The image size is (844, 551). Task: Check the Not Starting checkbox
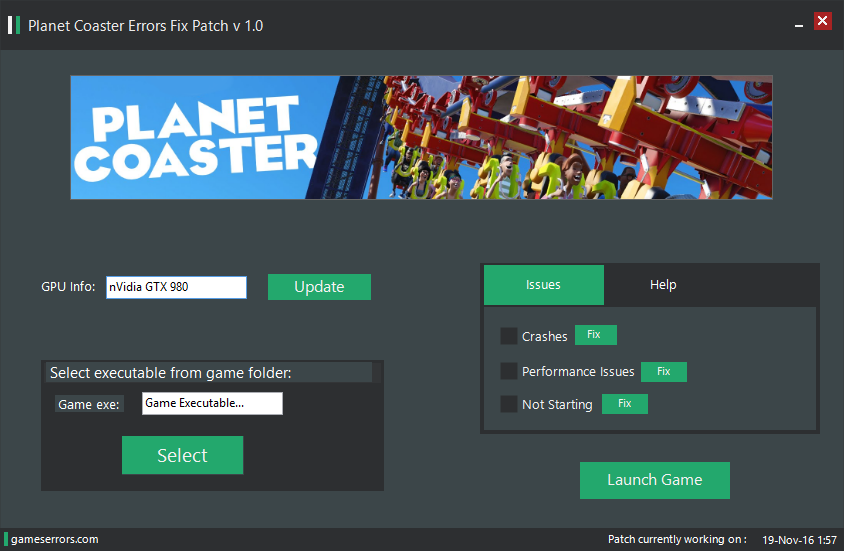pyautogui.click(x=509, y=404)
